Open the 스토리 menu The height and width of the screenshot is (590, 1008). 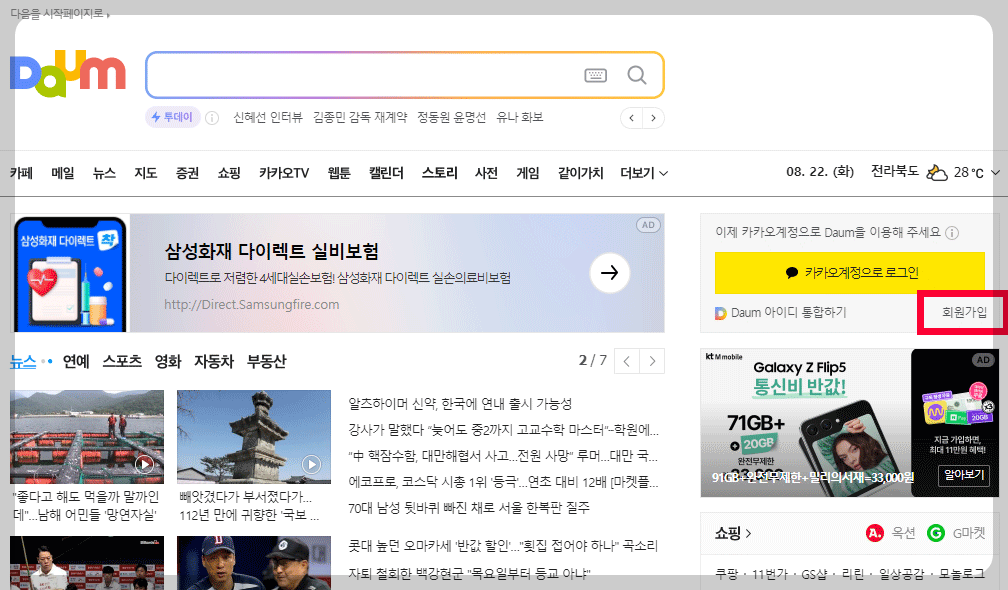point(440,173)
